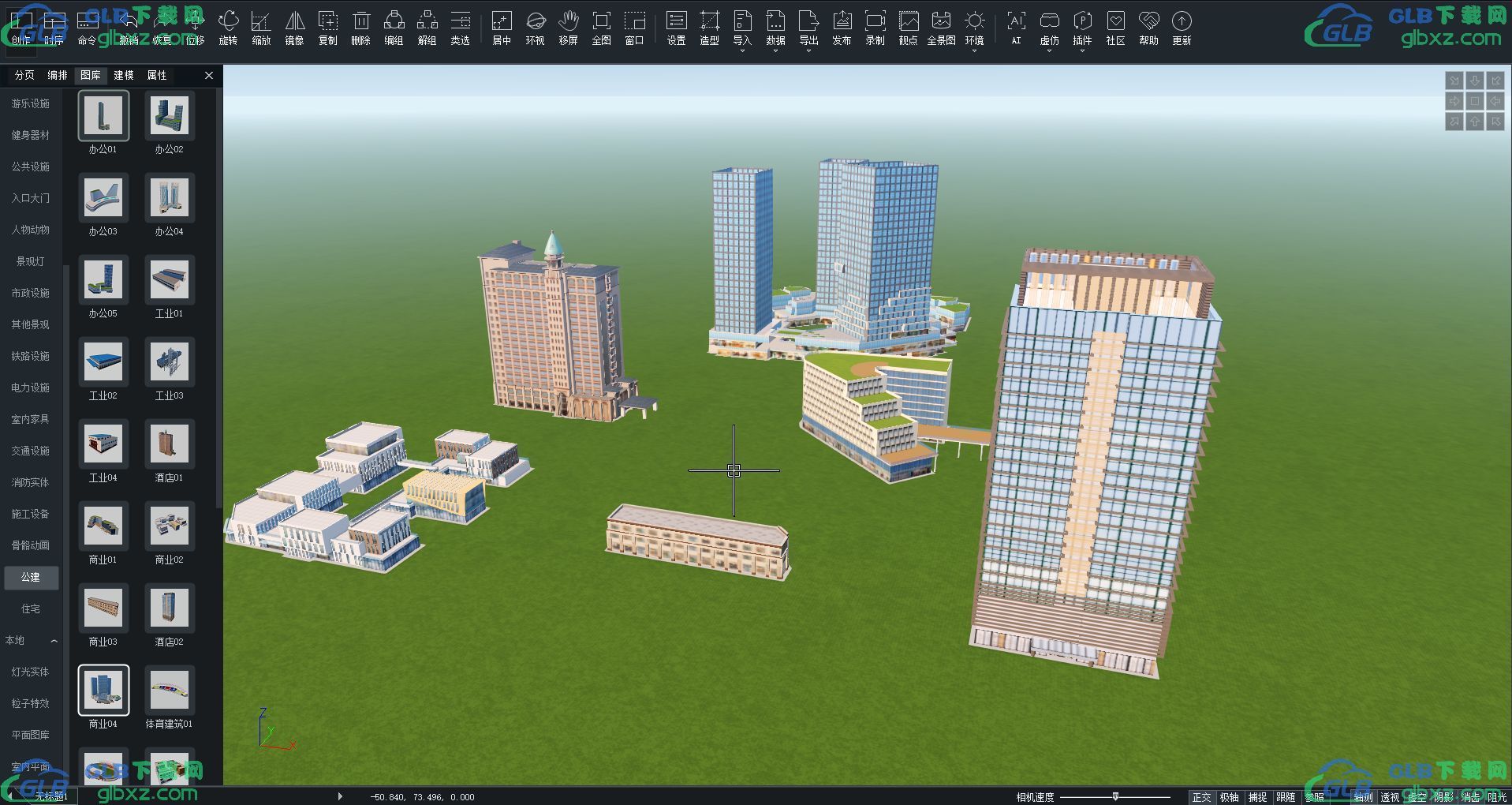The width and height of the screenshot is (1512, 805).
Task: Switch to the 建模 tab
Action: 124,75
